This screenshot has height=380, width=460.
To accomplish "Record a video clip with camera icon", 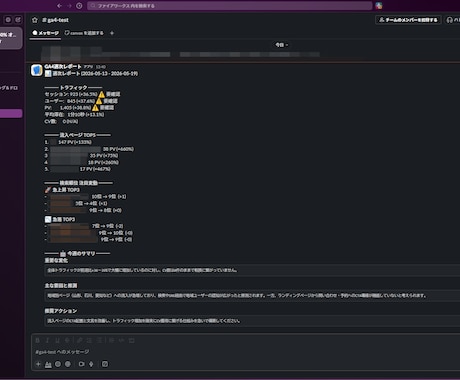I will tap(81, 364).
